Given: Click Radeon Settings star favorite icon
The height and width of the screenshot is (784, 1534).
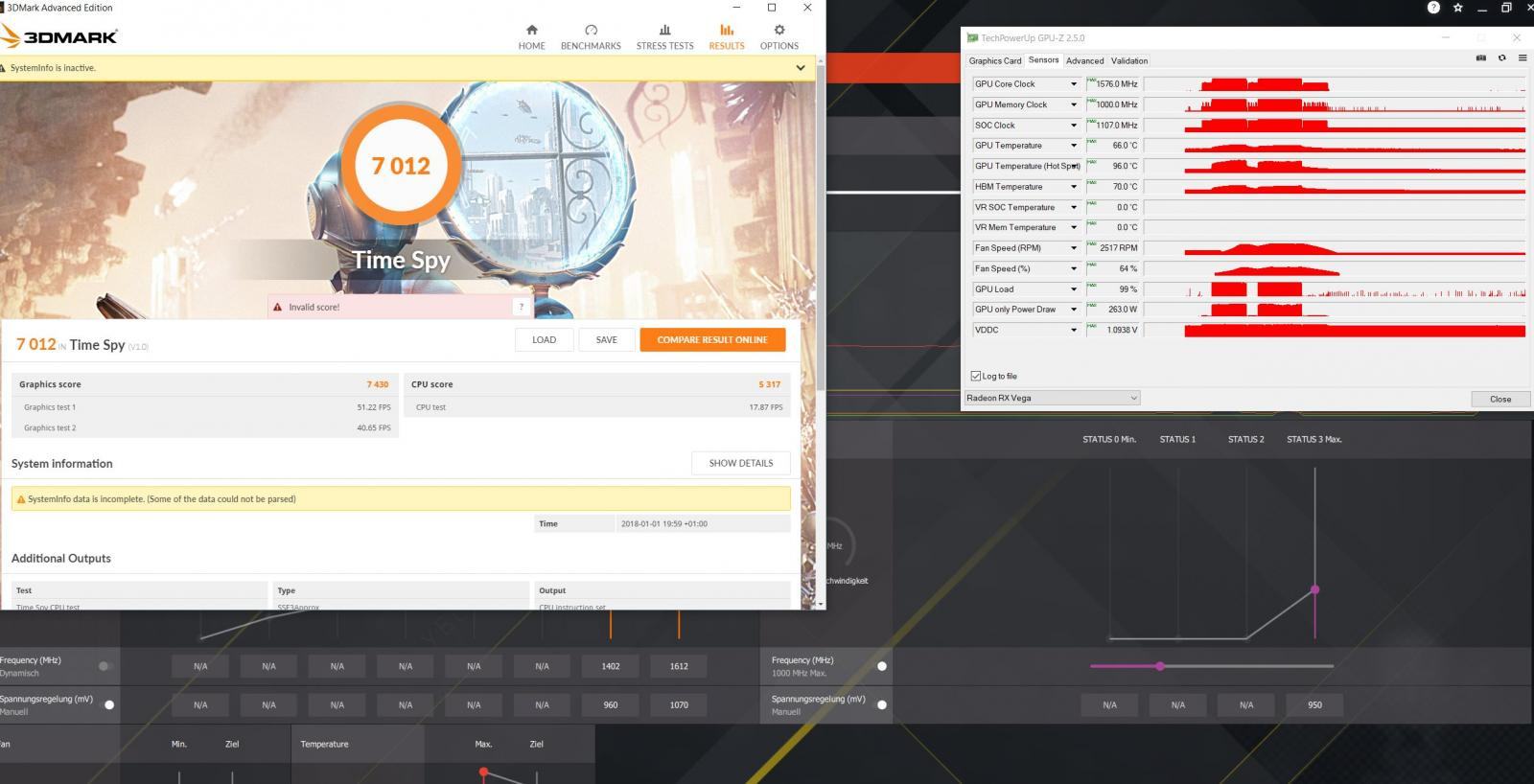Looking at the screenshot, I should tap(1457, 8).
